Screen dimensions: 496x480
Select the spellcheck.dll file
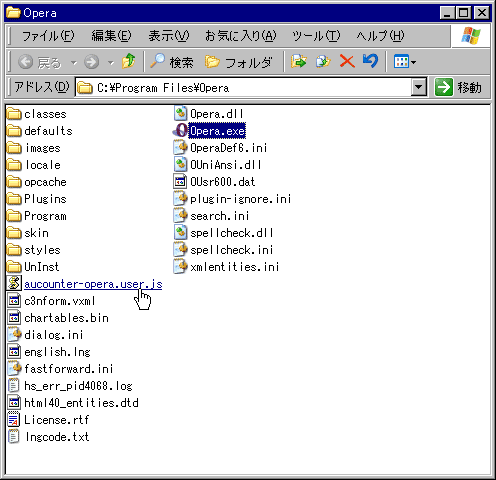[x=223, y=233]
